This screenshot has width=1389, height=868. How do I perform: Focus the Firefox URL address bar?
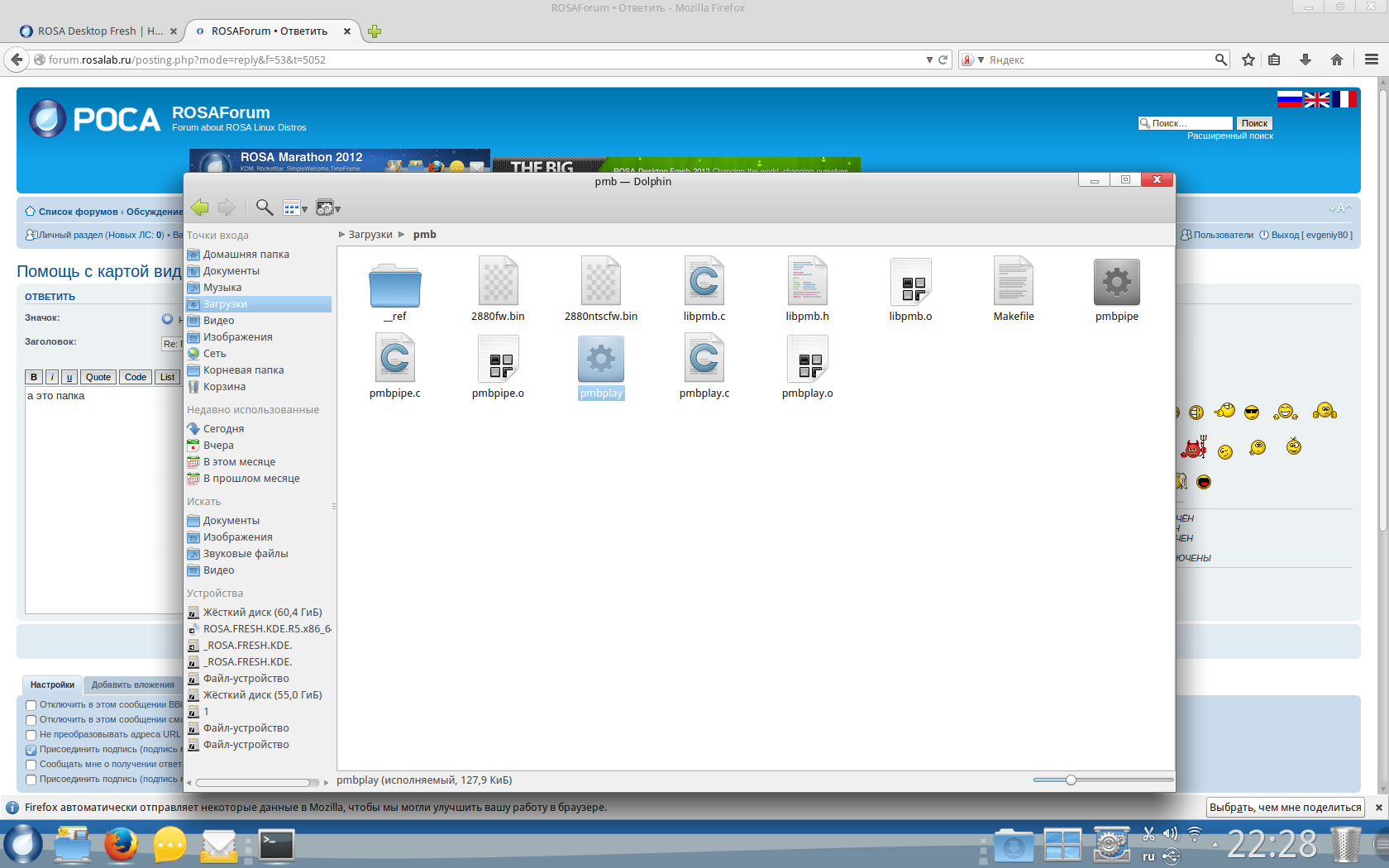[486, 60]
